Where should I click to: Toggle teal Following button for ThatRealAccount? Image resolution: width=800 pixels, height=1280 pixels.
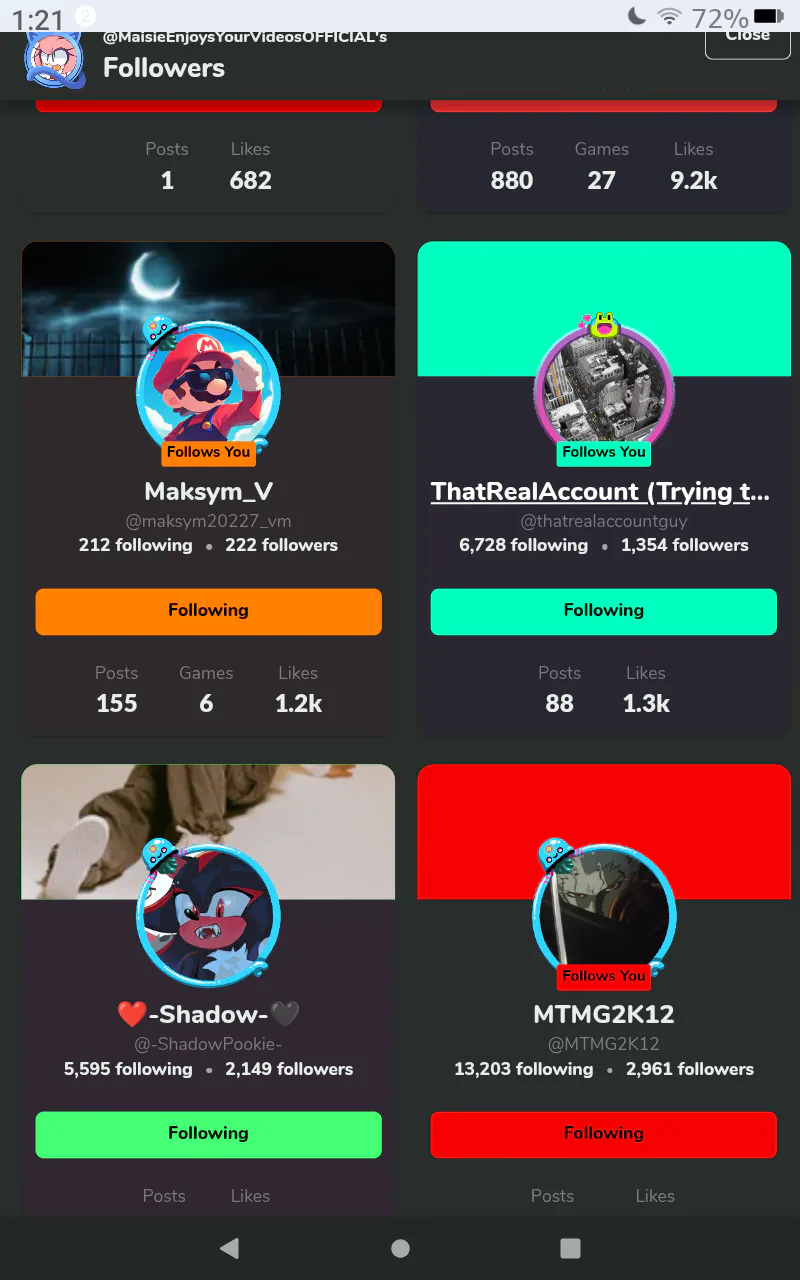pos(604,611)
